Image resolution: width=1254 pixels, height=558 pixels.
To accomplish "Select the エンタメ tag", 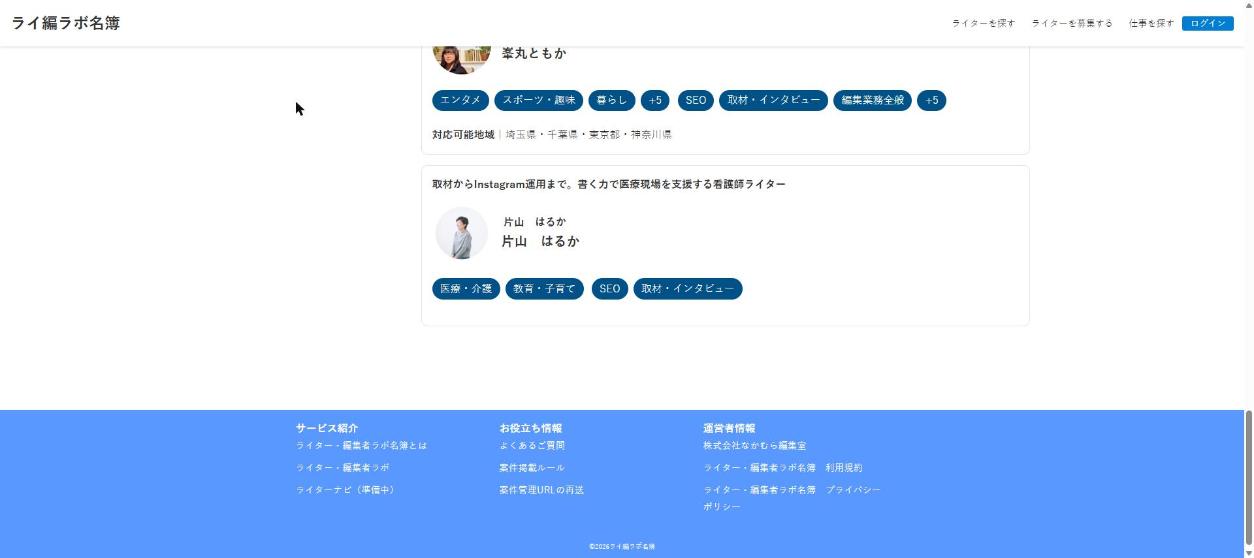I will [x=460, y=100].
